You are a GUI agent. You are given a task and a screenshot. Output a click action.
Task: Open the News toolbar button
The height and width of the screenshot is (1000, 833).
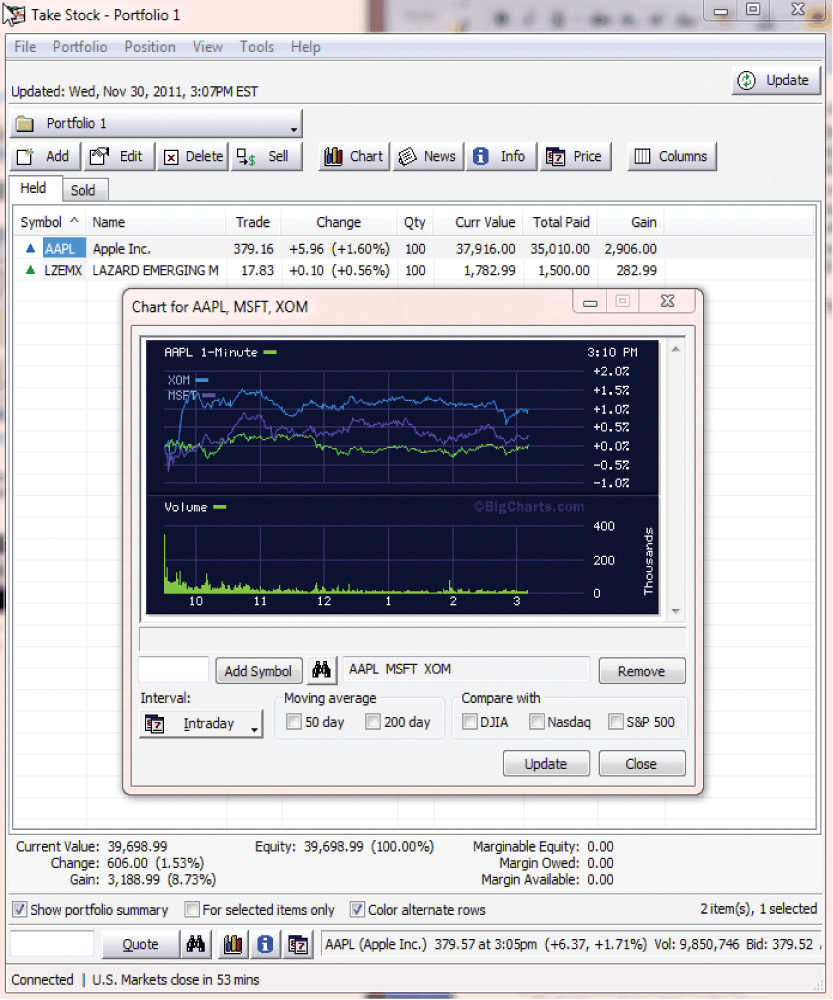coord(427,156)
